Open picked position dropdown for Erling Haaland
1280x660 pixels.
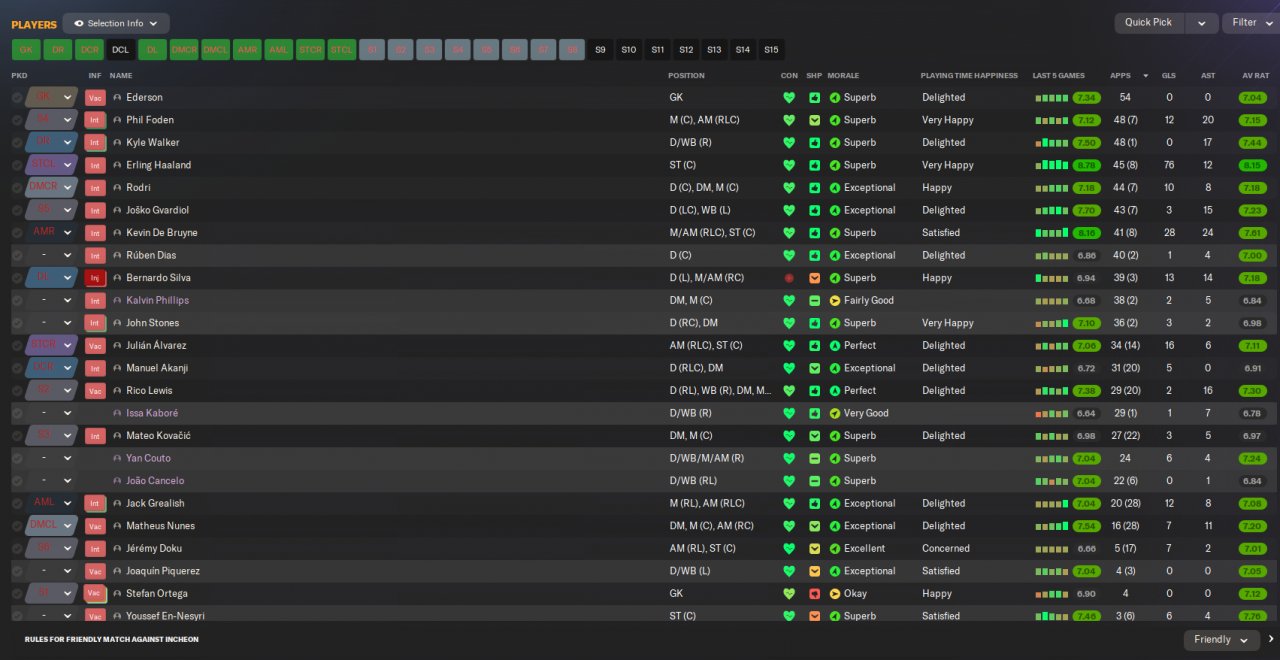pos(52,165)
